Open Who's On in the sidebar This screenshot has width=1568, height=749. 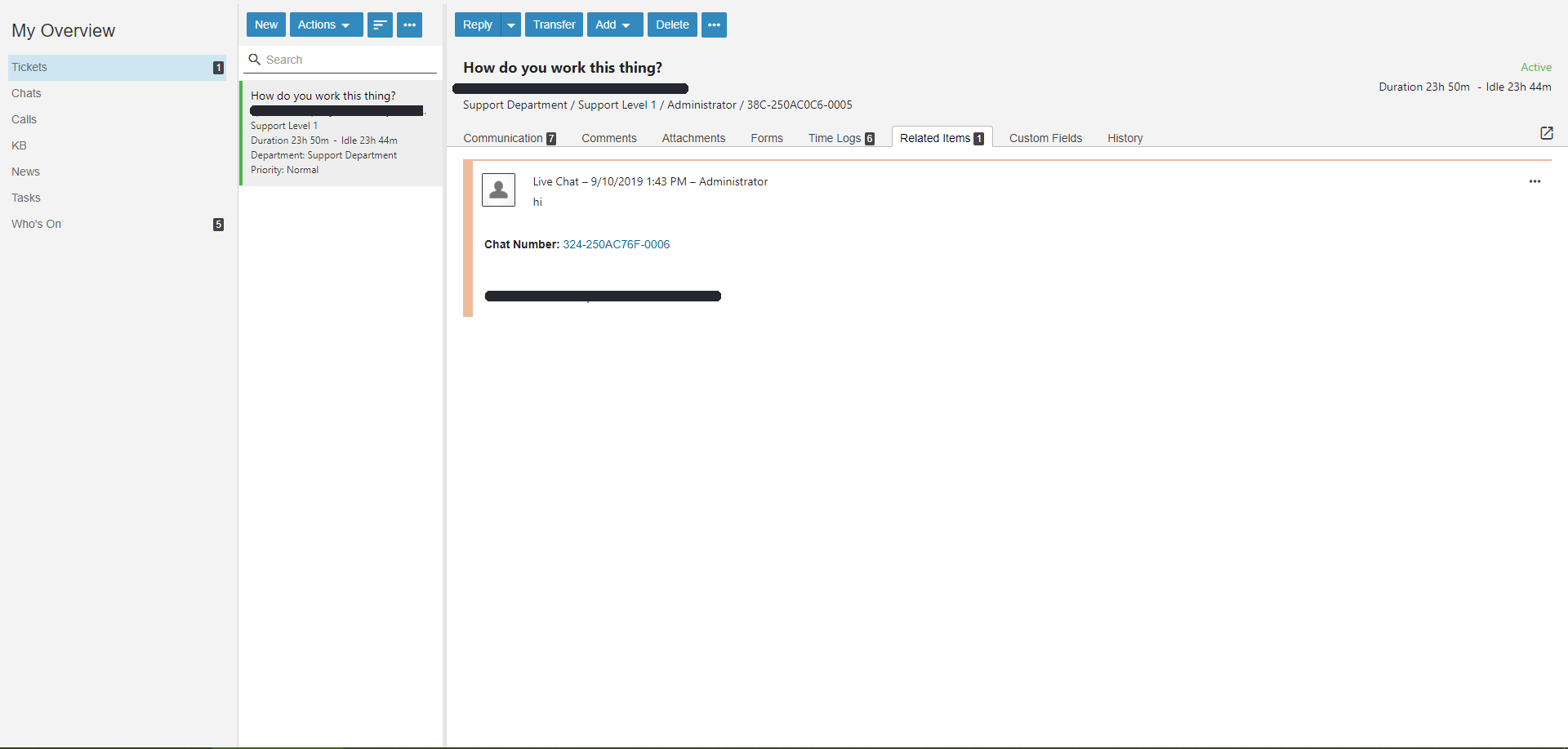(x=37, y=224)
